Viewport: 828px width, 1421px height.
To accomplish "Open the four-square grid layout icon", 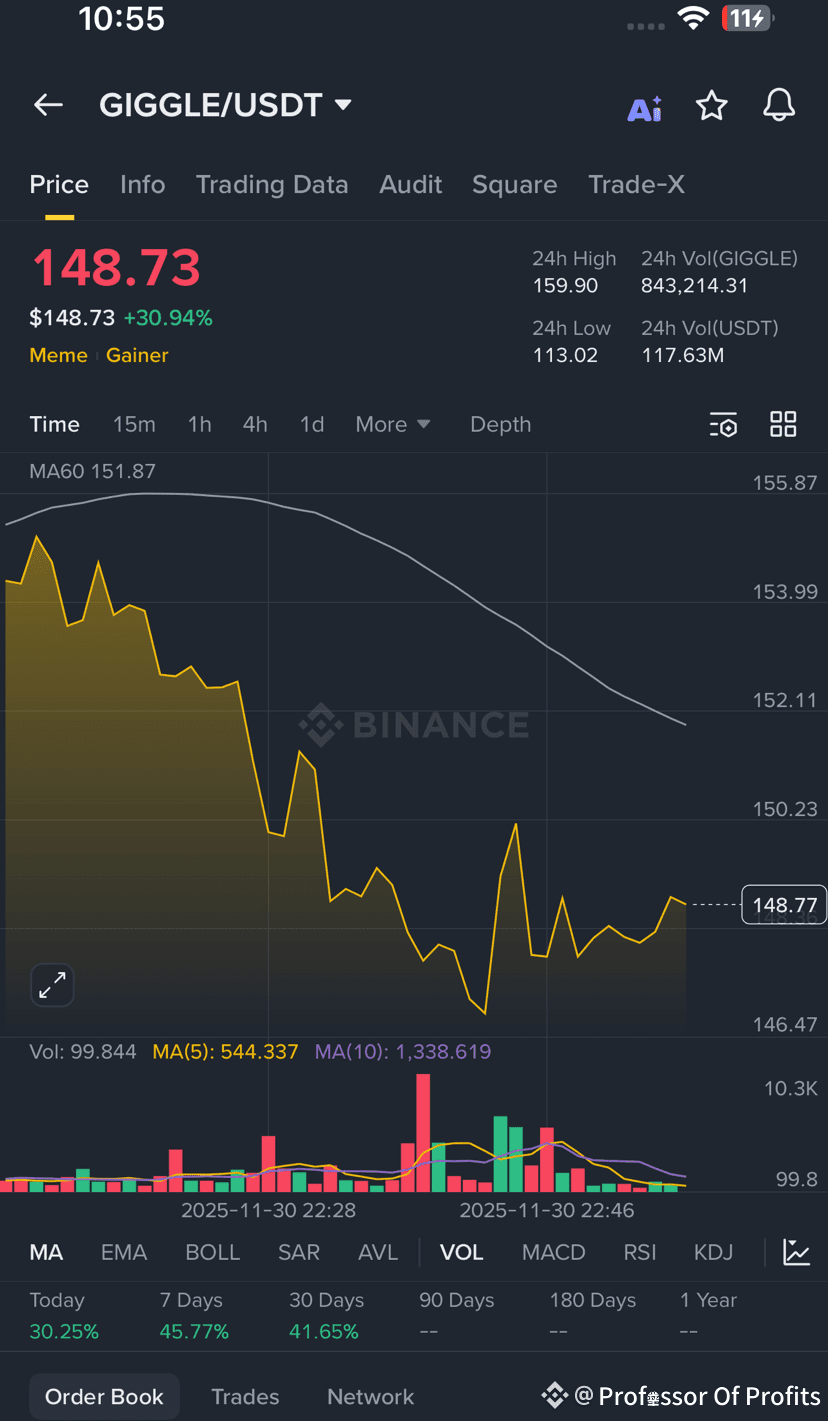I will [x=783, y=424].
